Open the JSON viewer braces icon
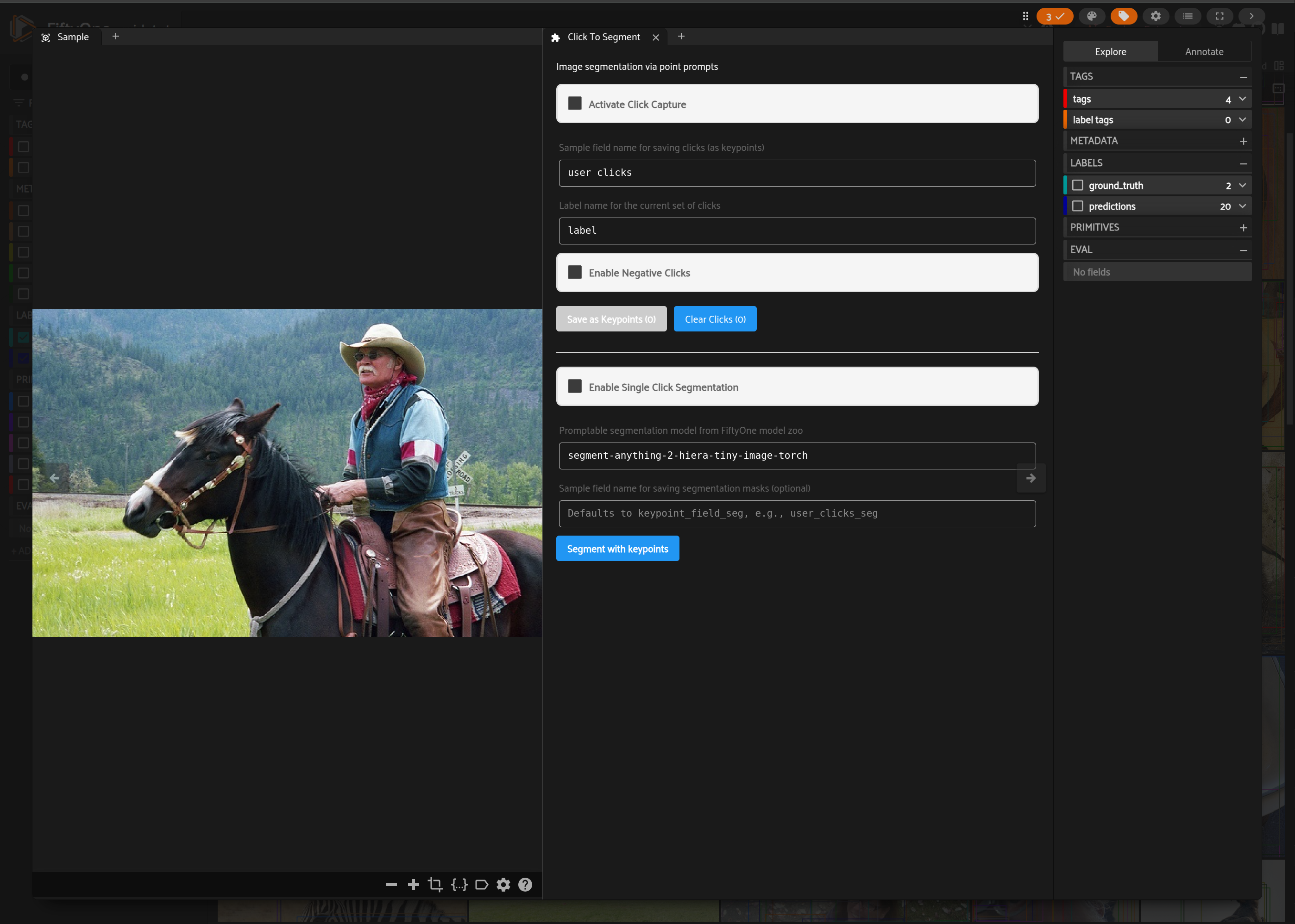This screenshot has width=1295, height=924. point(459,884)
